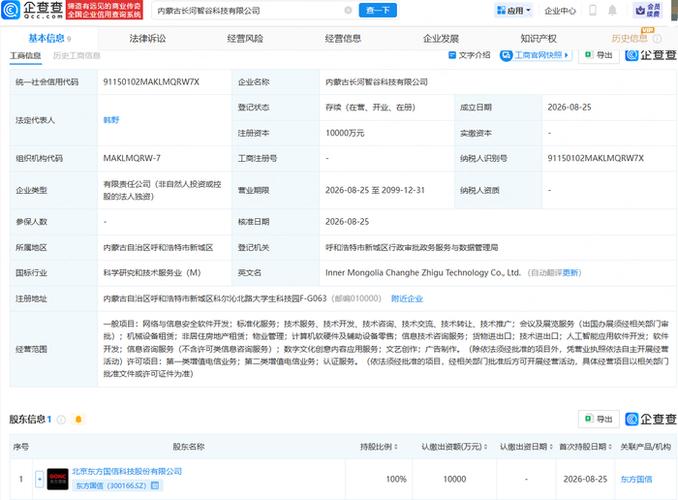Select the 历史工商信息 sub-tab
The width and height of the screenshot is (678, 500).
77,55
